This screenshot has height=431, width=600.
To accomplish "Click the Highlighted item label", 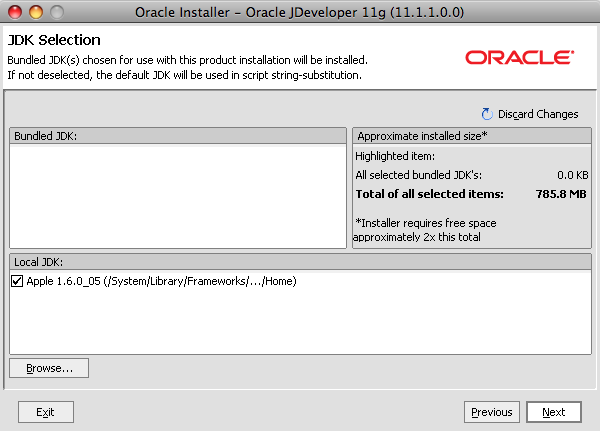I will pyautogui.click(x=395, y=156).
